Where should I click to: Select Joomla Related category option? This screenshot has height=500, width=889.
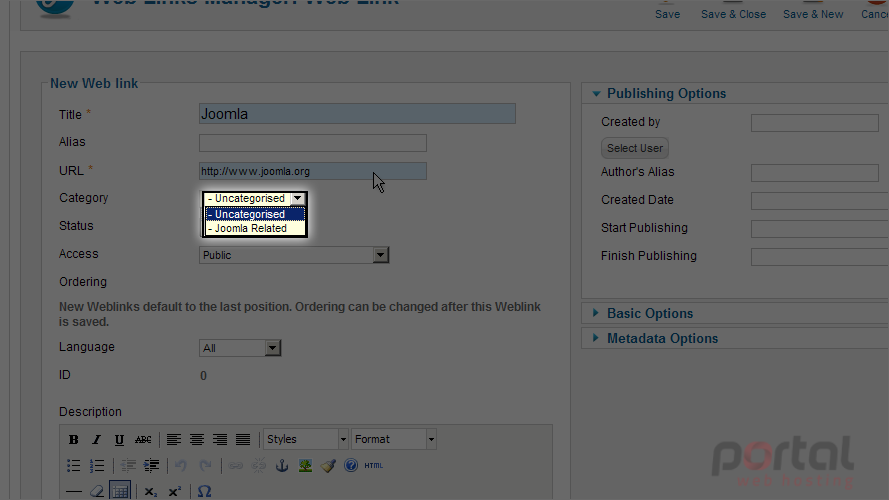(255, 228)
